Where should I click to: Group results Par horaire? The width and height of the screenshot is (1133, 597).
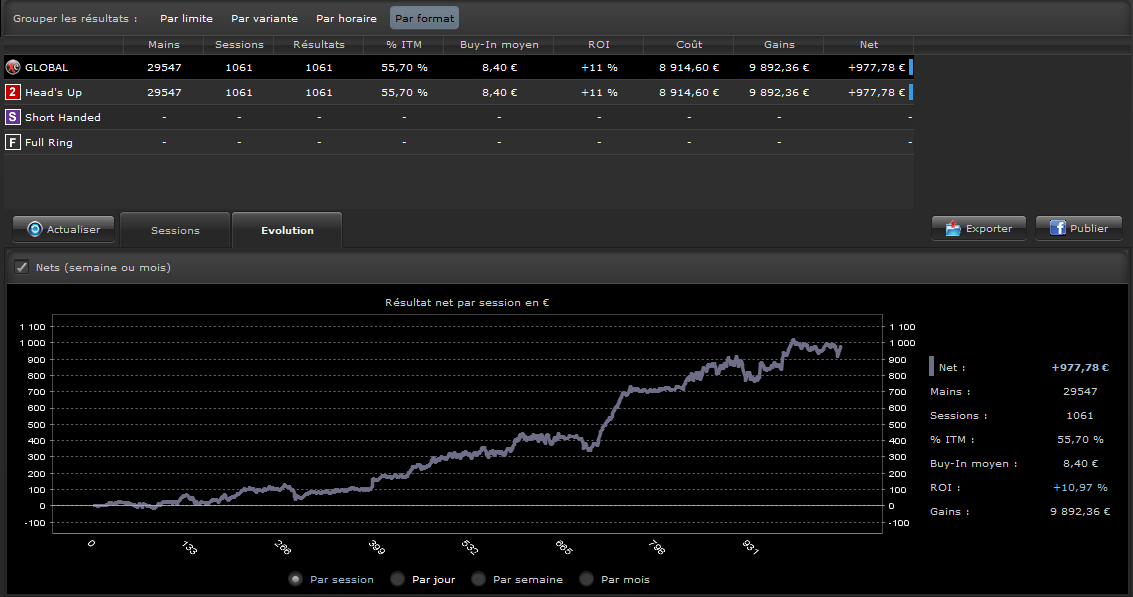pos(346,18)
